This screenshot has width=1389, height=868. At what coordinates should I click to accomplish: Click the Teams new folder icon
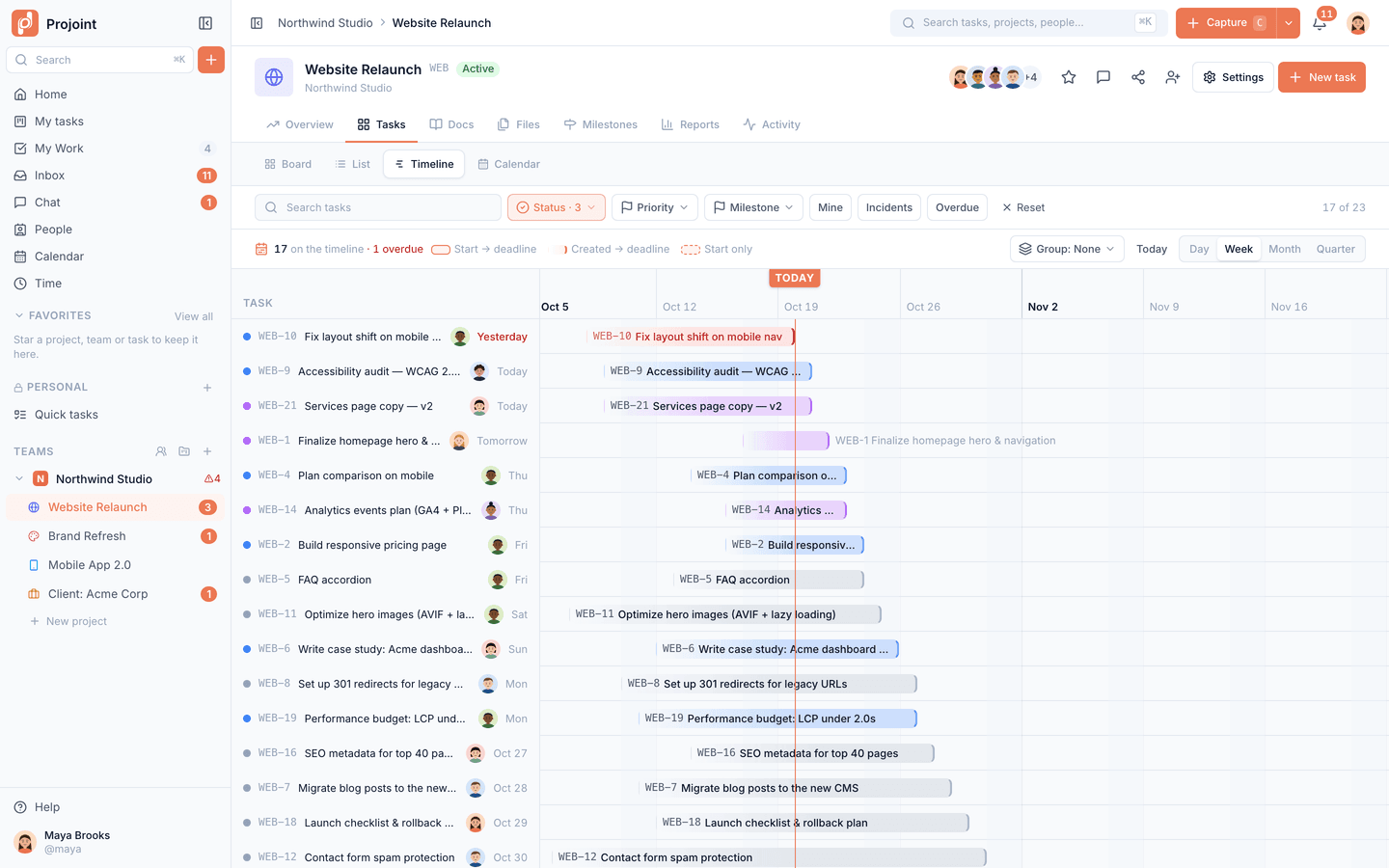pyautogui.click(x=184, y=451)
